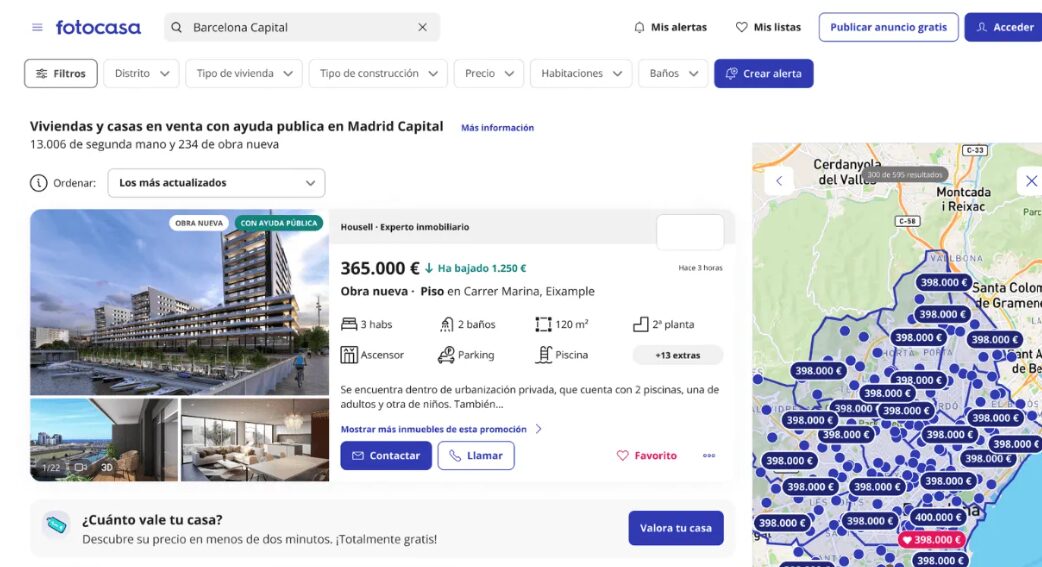Click Publicar anuncio gratis
1042x567 pixels.
tap(888, 27)
